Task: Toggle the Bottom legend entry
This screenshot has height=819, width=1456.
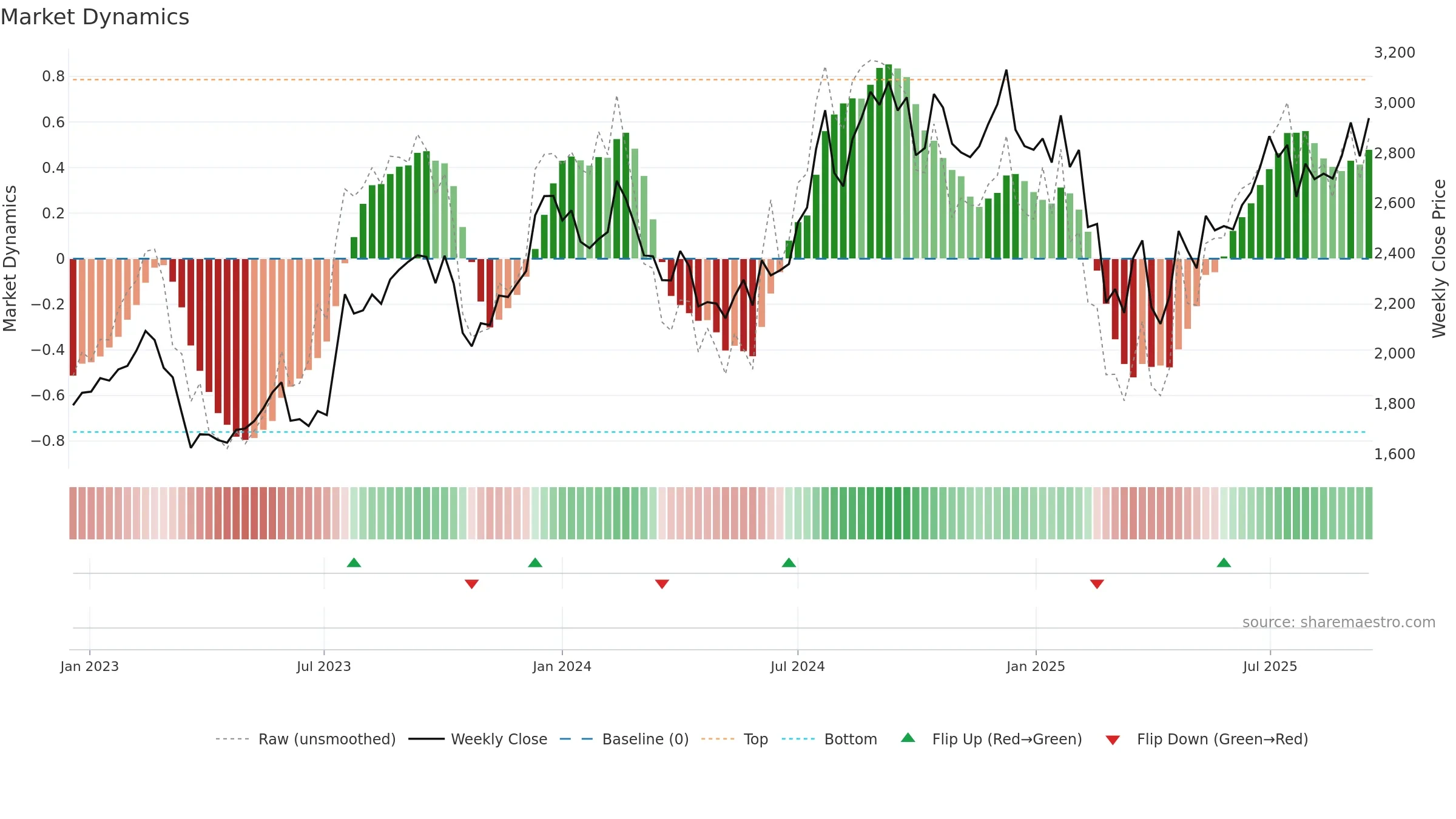Action: pyautogui.click(x=829, y=739)
